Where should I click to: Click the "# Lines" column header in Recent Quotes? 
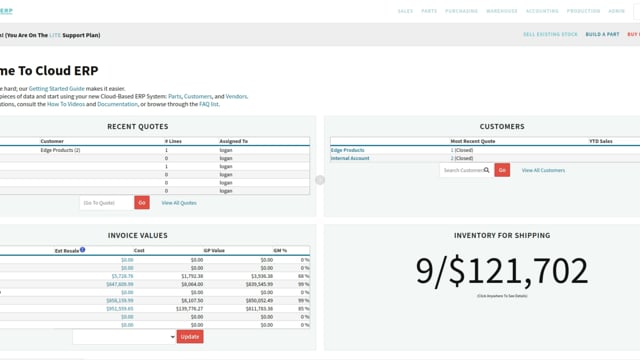point(173,141)
